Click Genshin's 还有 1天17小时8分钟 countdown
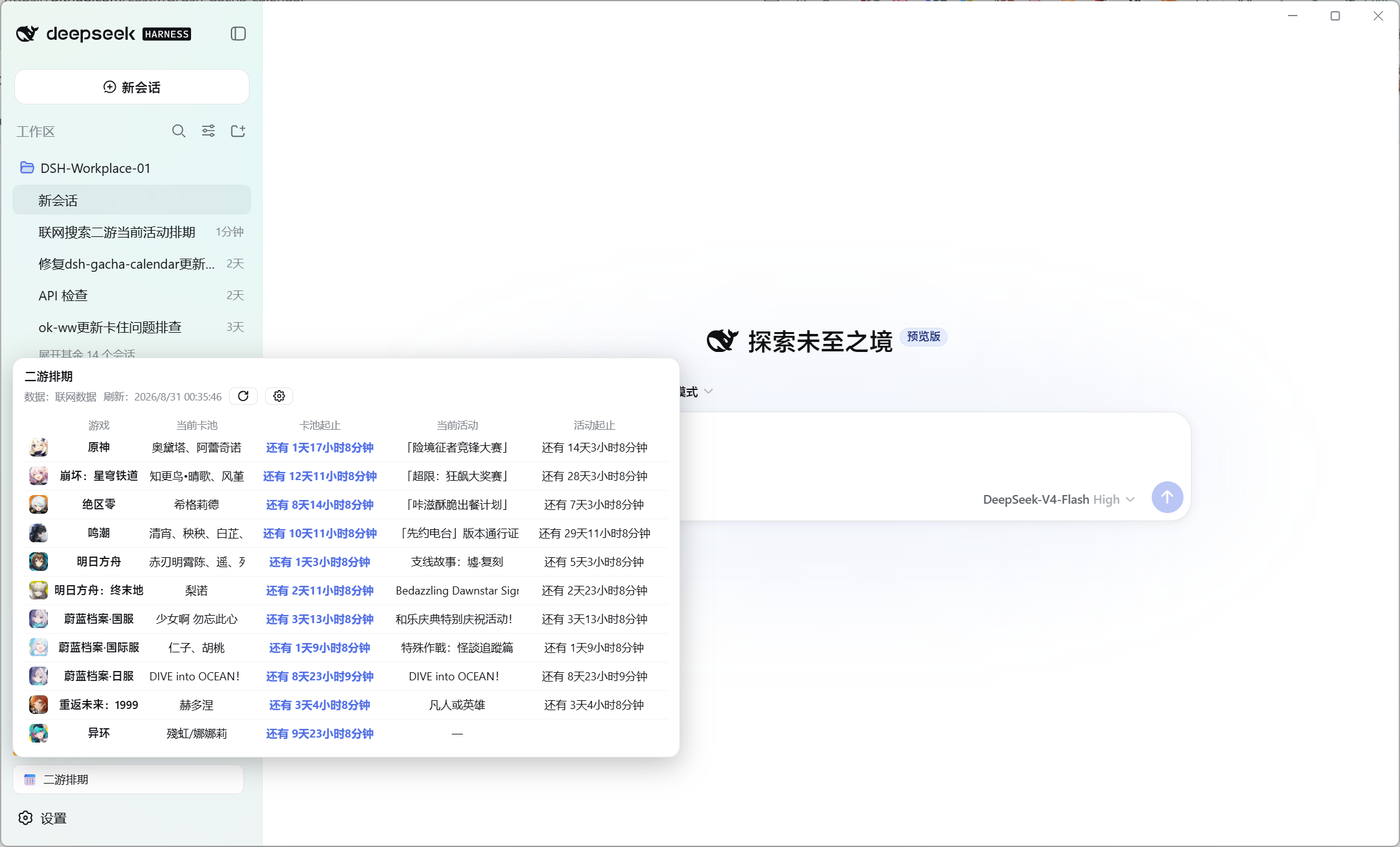This screenshot has width=1400, height=847. click(x=320, y=448)
